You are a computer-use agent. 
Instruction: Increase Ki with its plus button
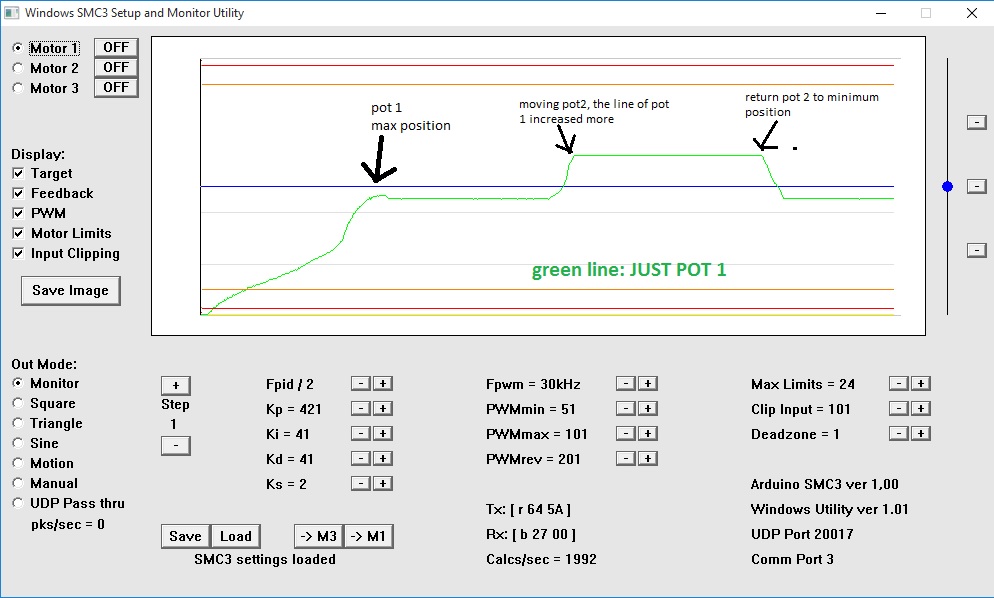pyautogui.click(x=383, y=434)
